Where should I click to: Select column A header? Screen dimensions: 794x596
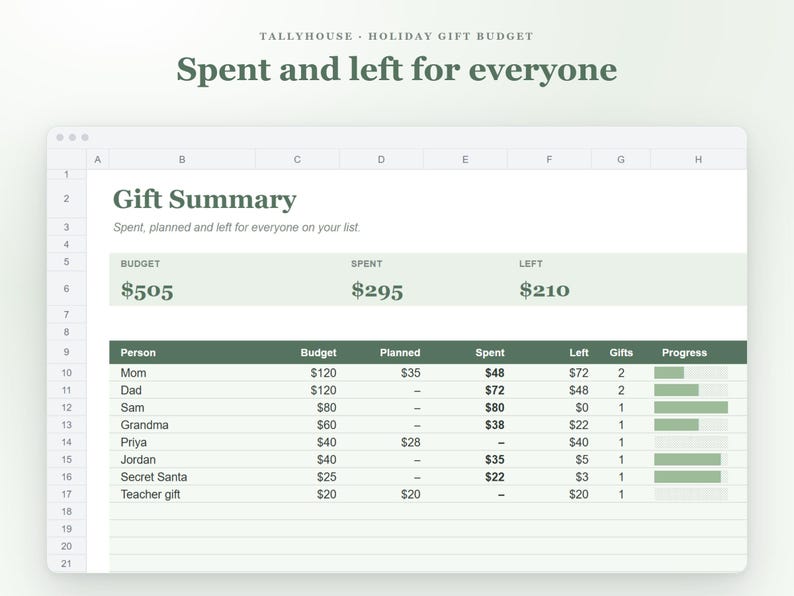click(98, 160)
